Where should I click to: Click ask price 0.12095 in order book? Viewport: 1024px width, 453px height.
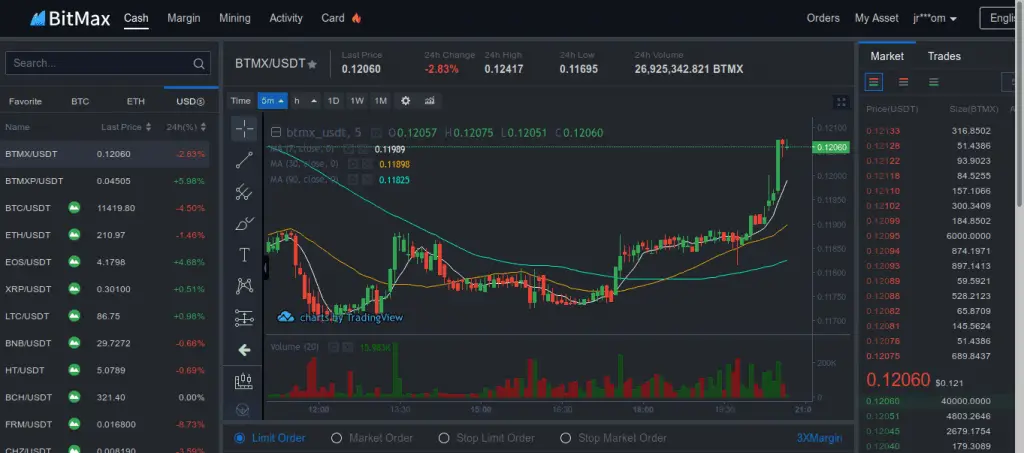(x=883, y=236)
